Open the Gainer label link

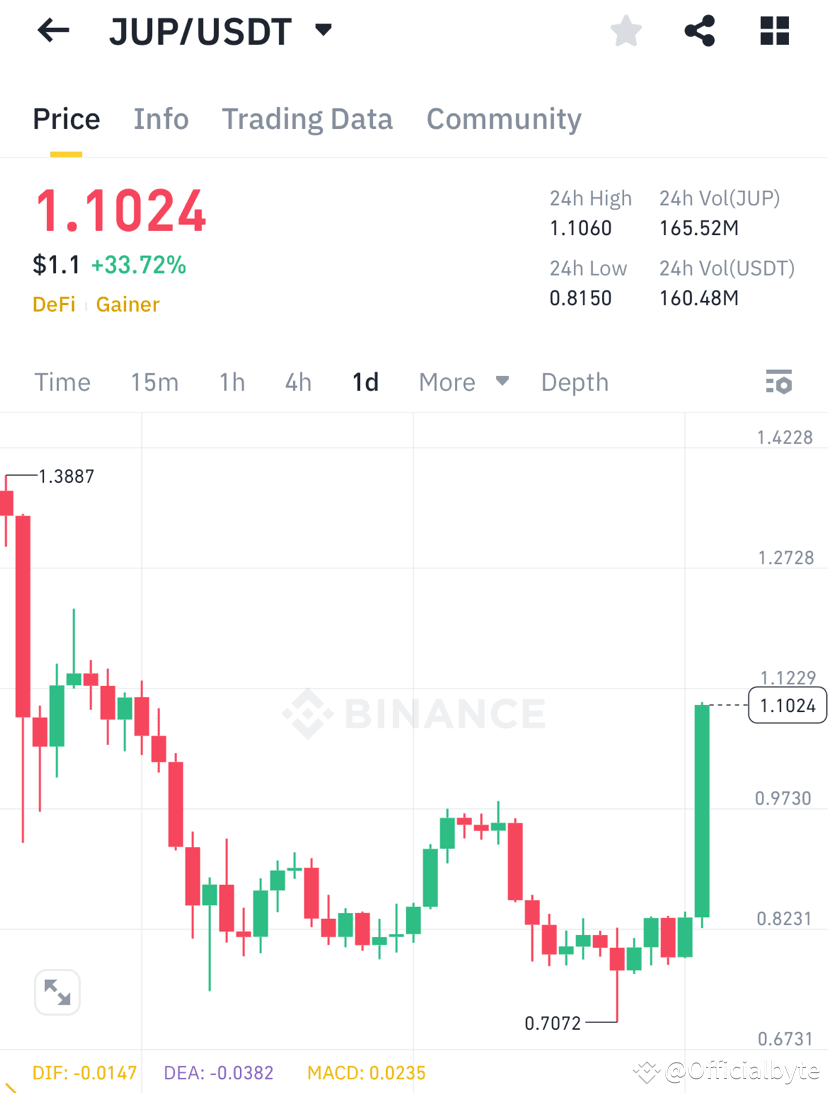[127, 304]
